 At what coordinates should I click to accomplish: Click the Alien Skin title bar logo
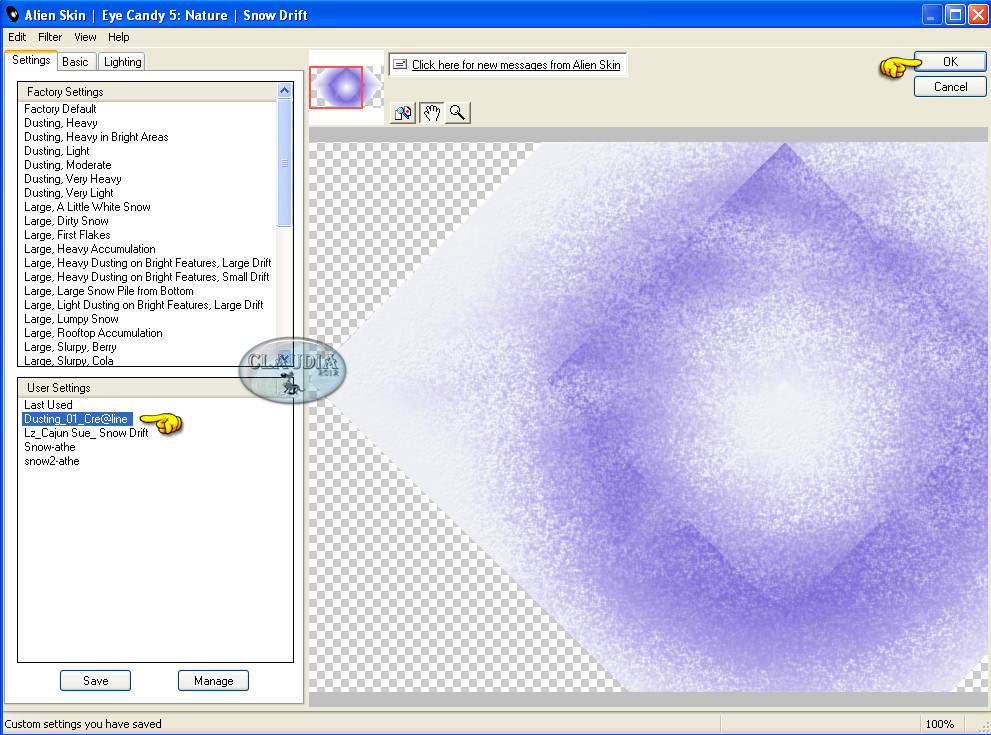pyautogui.click(x=12, y=14)
